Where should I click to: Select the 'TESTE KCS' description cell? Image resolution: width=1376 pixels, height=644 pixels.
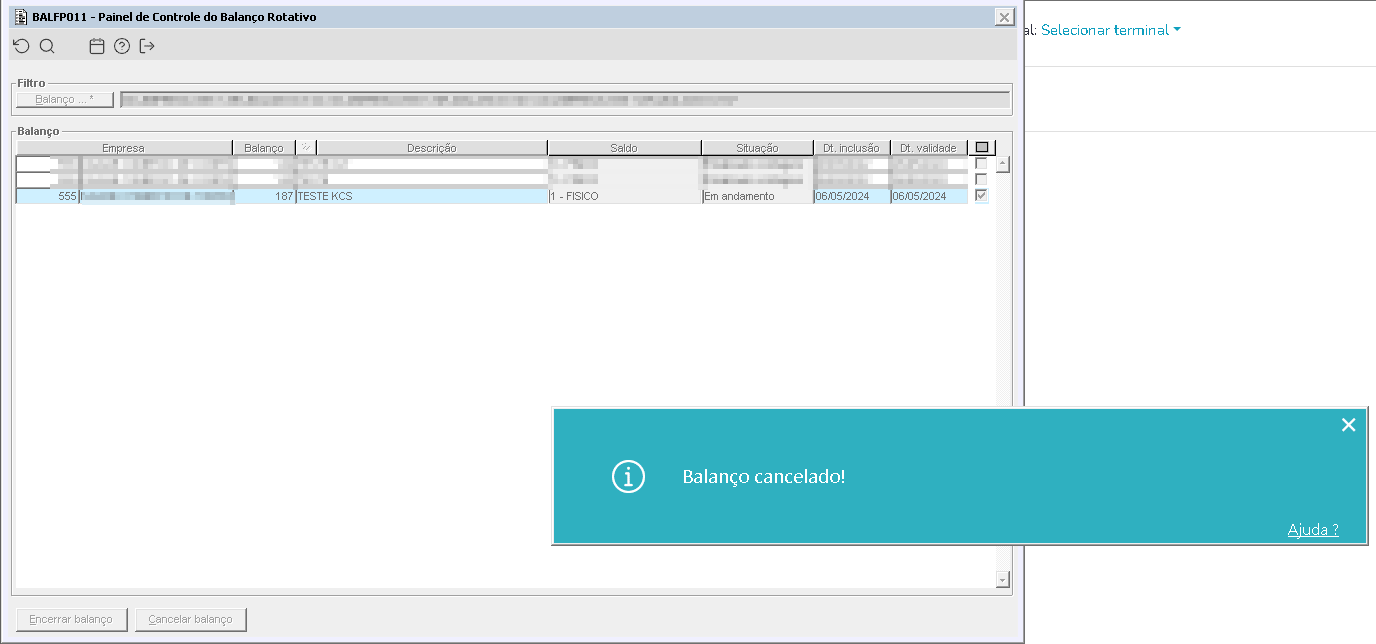tap(421, 196)
